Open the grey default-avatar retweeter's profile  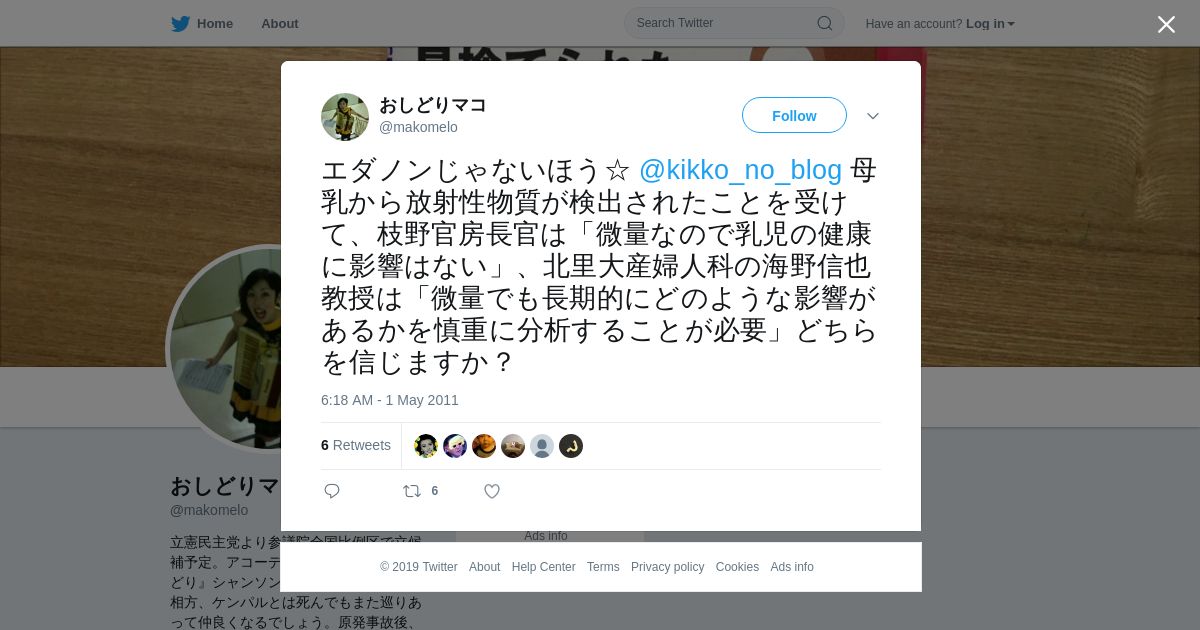pos(542,446)
